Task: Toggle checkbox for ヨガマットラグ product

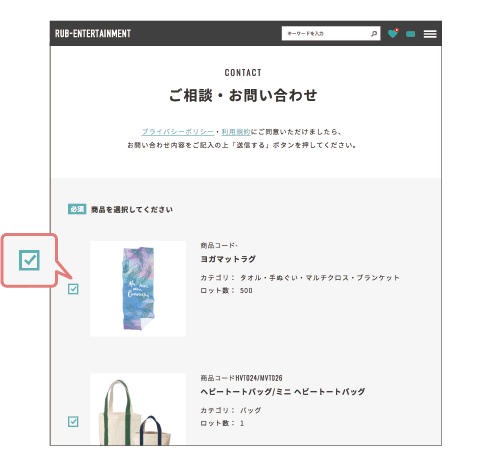Action: pyautogui.click(x=73, y=289)
